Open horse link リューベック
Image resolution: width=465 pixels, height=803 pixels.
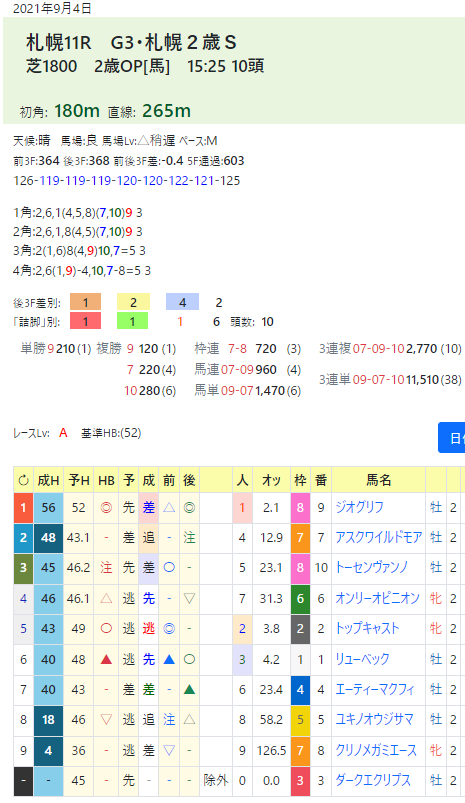(x=362, y=659)
